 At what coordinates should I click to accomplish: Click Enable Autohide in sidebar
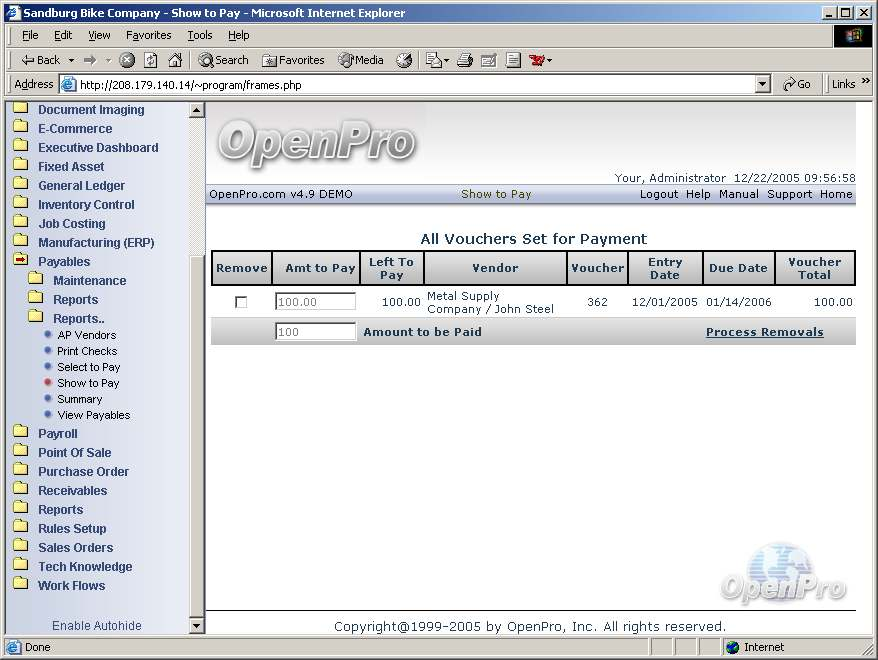[97, 626]
